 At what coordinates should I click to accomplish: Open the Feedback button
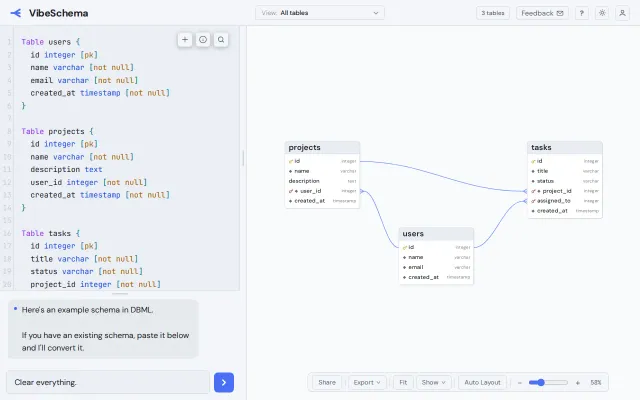click(x=542, y=13)
